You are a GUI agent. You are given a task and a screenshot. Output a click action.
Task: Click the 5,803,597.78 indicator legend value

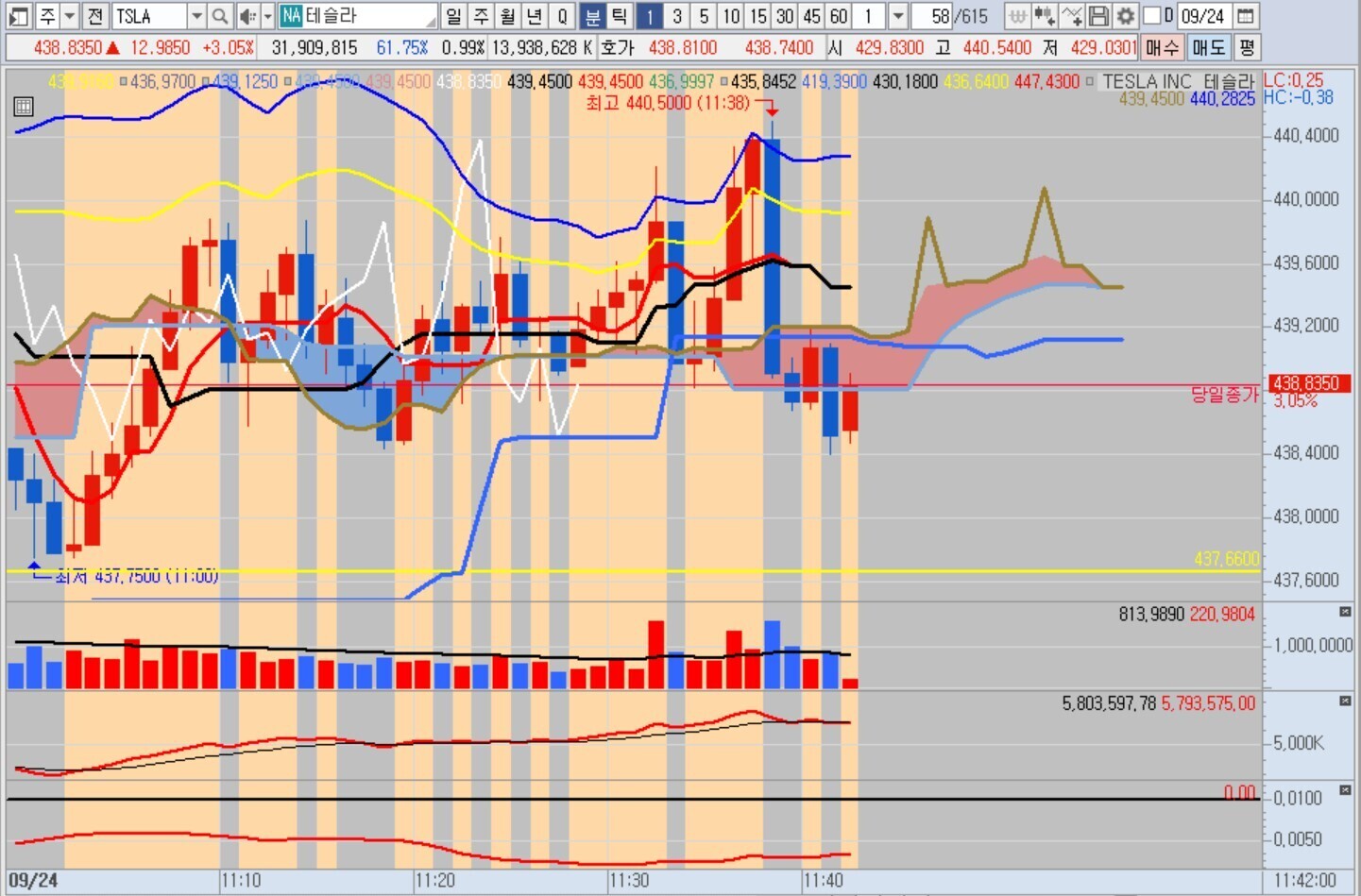point(1109,703)
